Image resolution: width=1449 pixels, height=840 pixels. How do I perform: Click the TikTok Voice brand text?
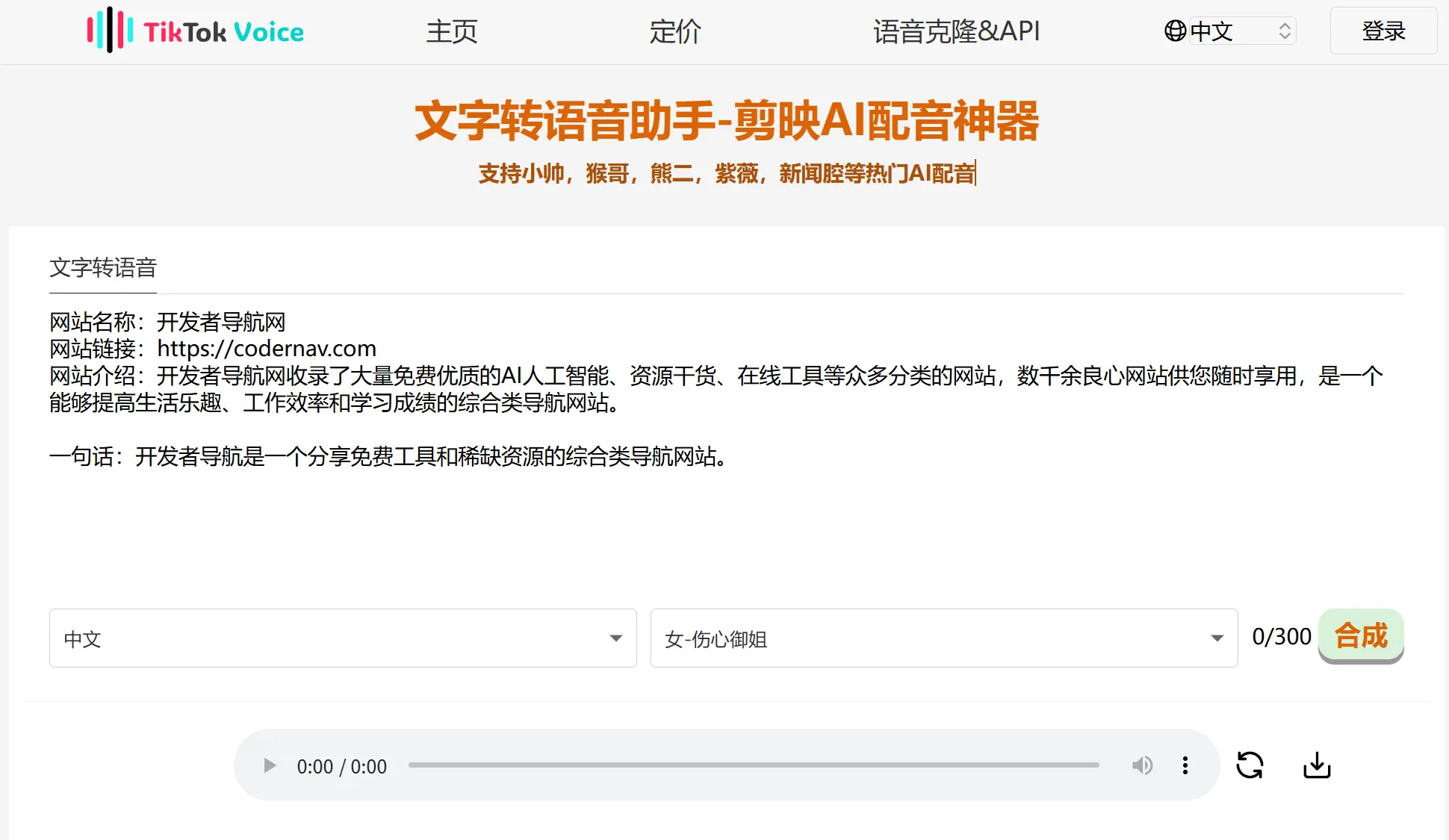[x=224, y=32]
